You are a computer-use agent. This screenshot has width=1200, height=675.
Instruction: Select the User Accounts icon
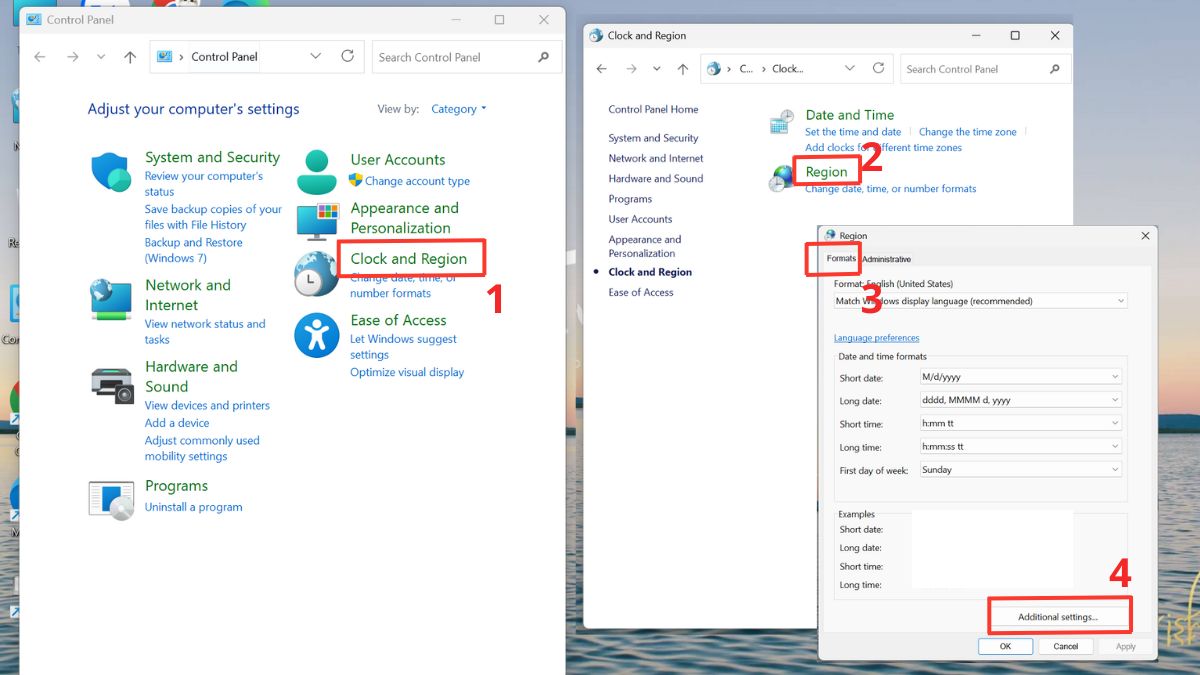point(316,167)
